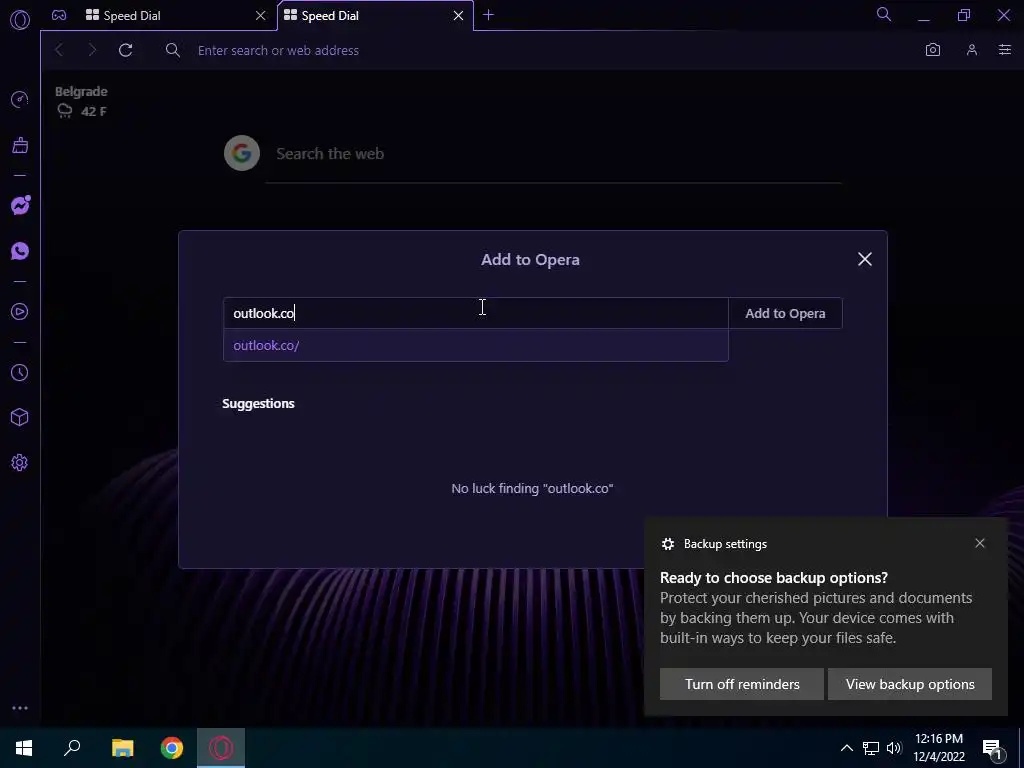Viewport: 1024px width, 768px height.
Task: Go back to previous page
Action: click(59, 50)
